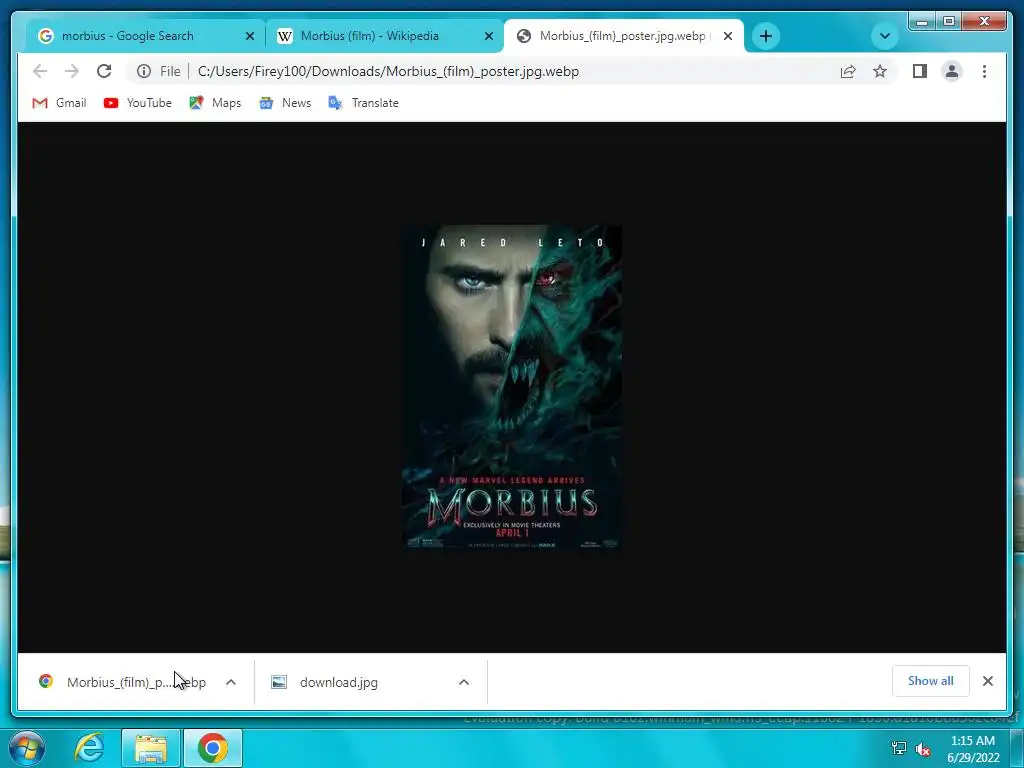Open the Chrome profile avatar
The image size is (1024, 768).
click(952, 71)
